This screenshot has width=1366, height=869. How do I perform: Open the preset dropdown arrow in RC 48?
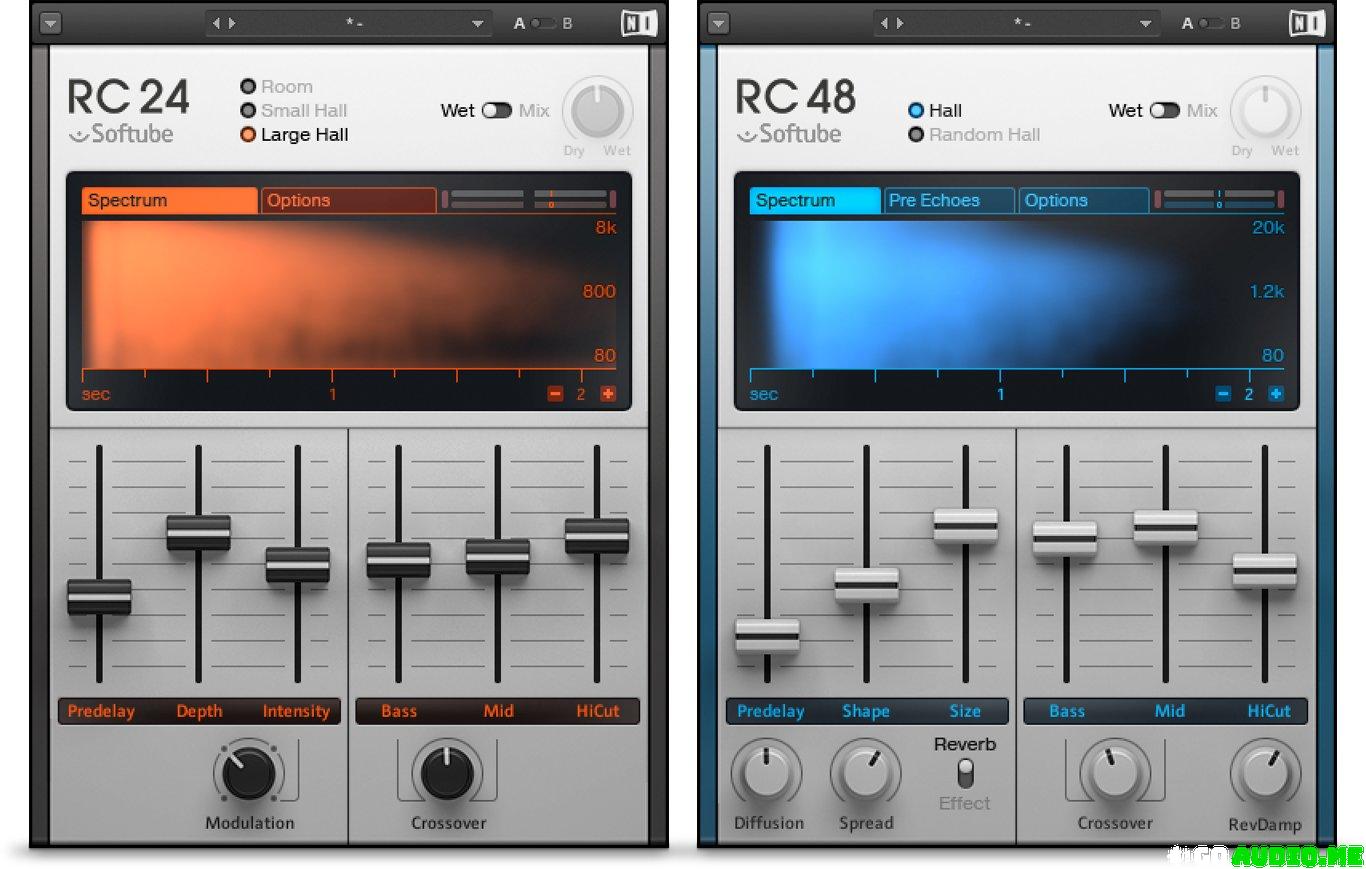tap(1146, 23)
